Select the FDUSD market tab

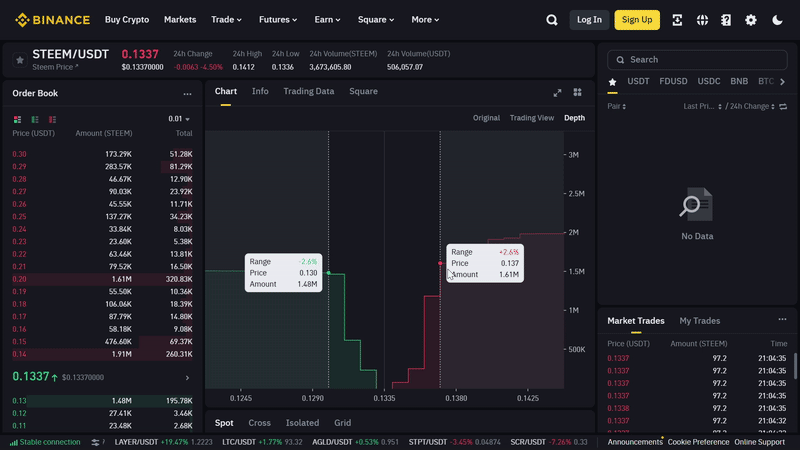[673, 81]
